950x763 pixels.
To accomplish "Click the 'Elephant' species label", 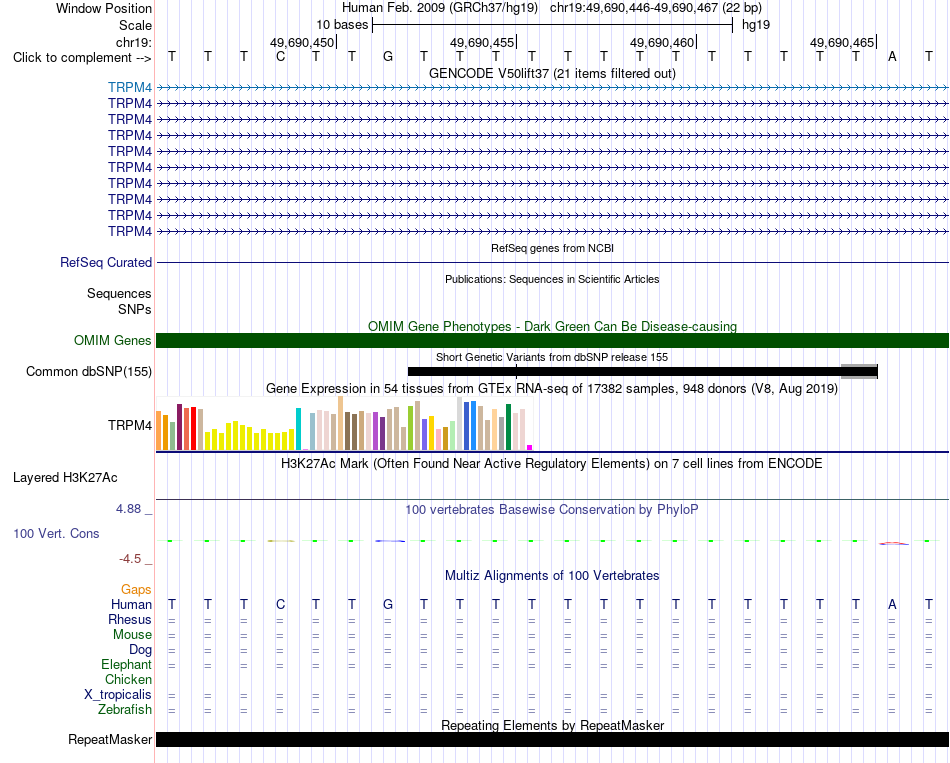I will point(126,665).
